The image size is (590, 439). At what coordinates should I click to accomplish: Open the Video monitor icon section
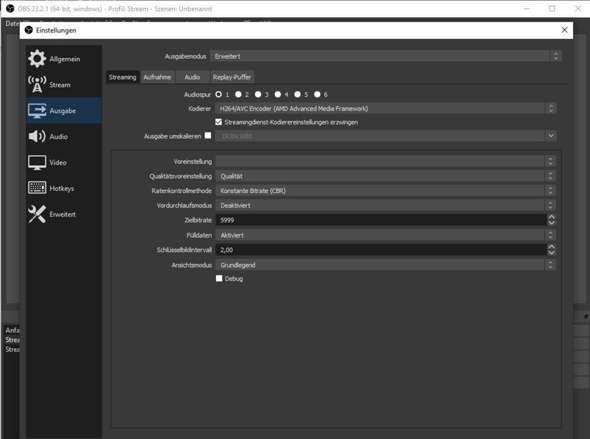point(37,163)
